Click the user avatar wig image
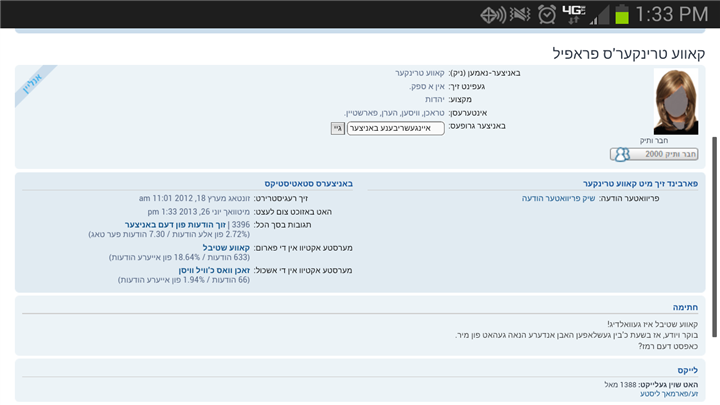Viewport: 720px width, 405px height. click(676, 101)
